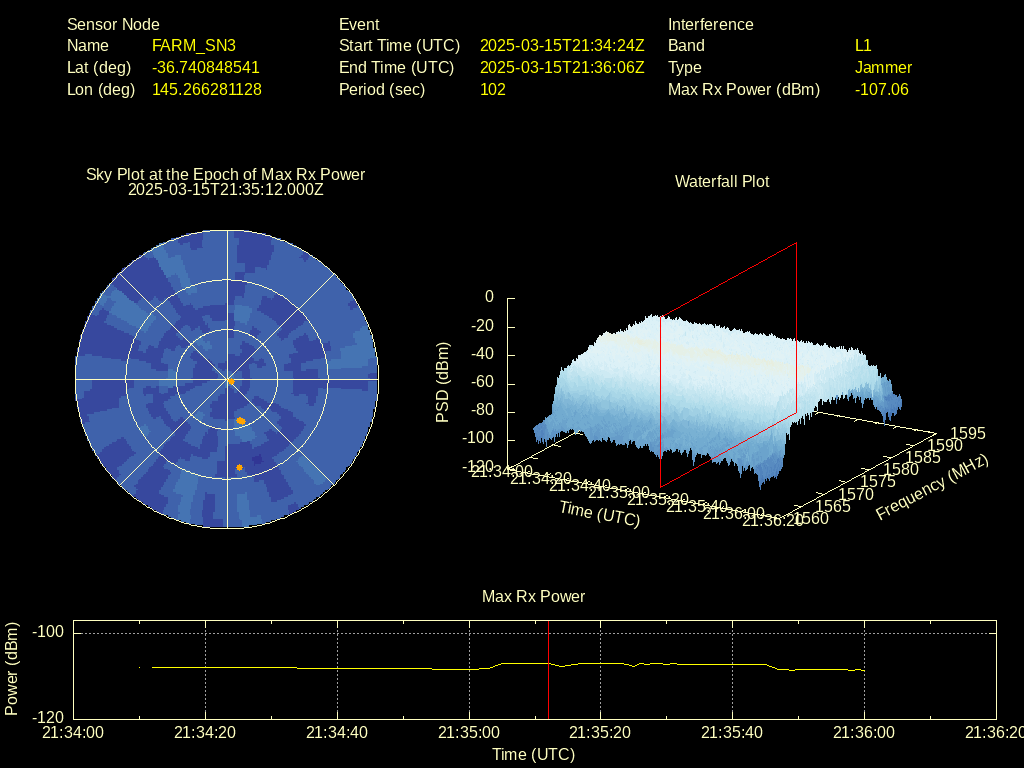Click the Waterfall Plot title
Screen dimensions: 1024x768
(x=722, y=181)
